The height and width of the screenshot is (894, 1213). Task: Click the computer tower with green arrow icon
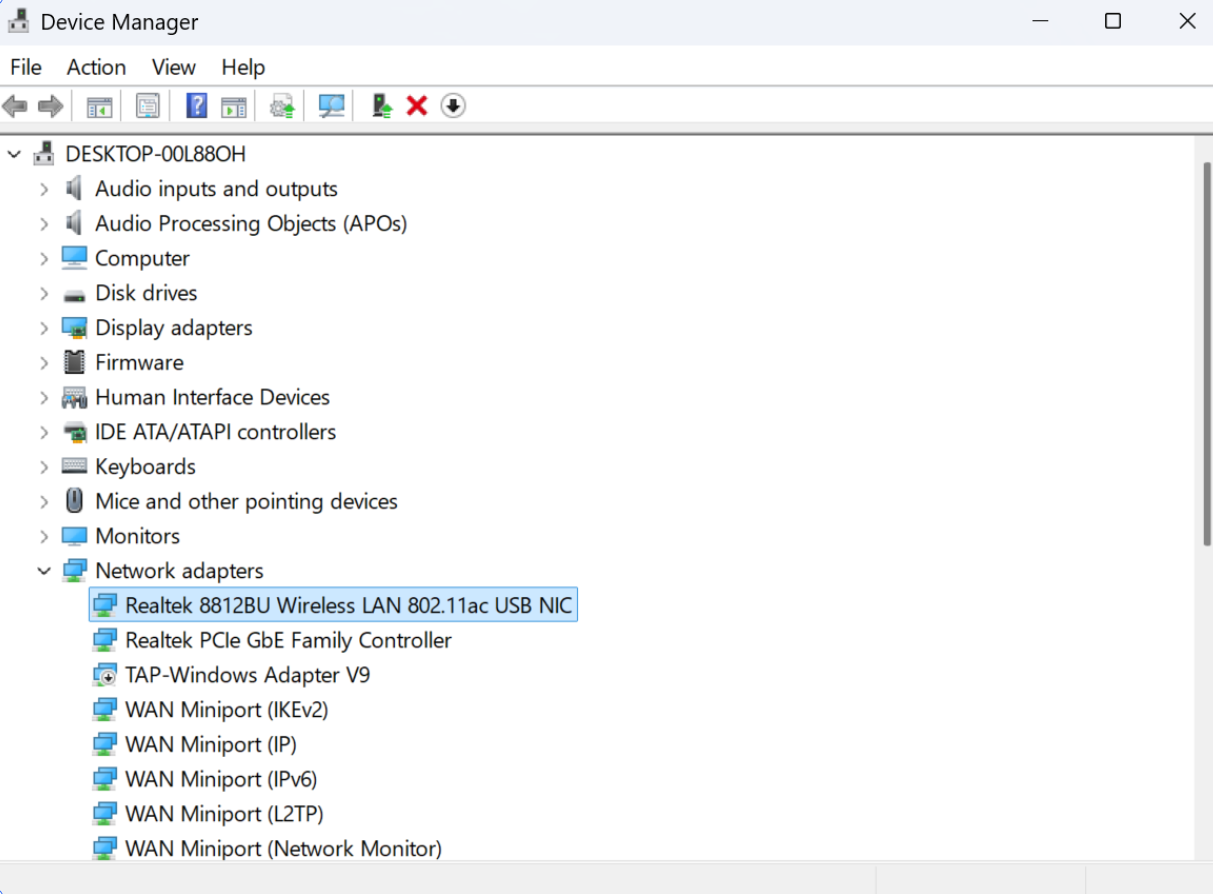coord(381,106)
